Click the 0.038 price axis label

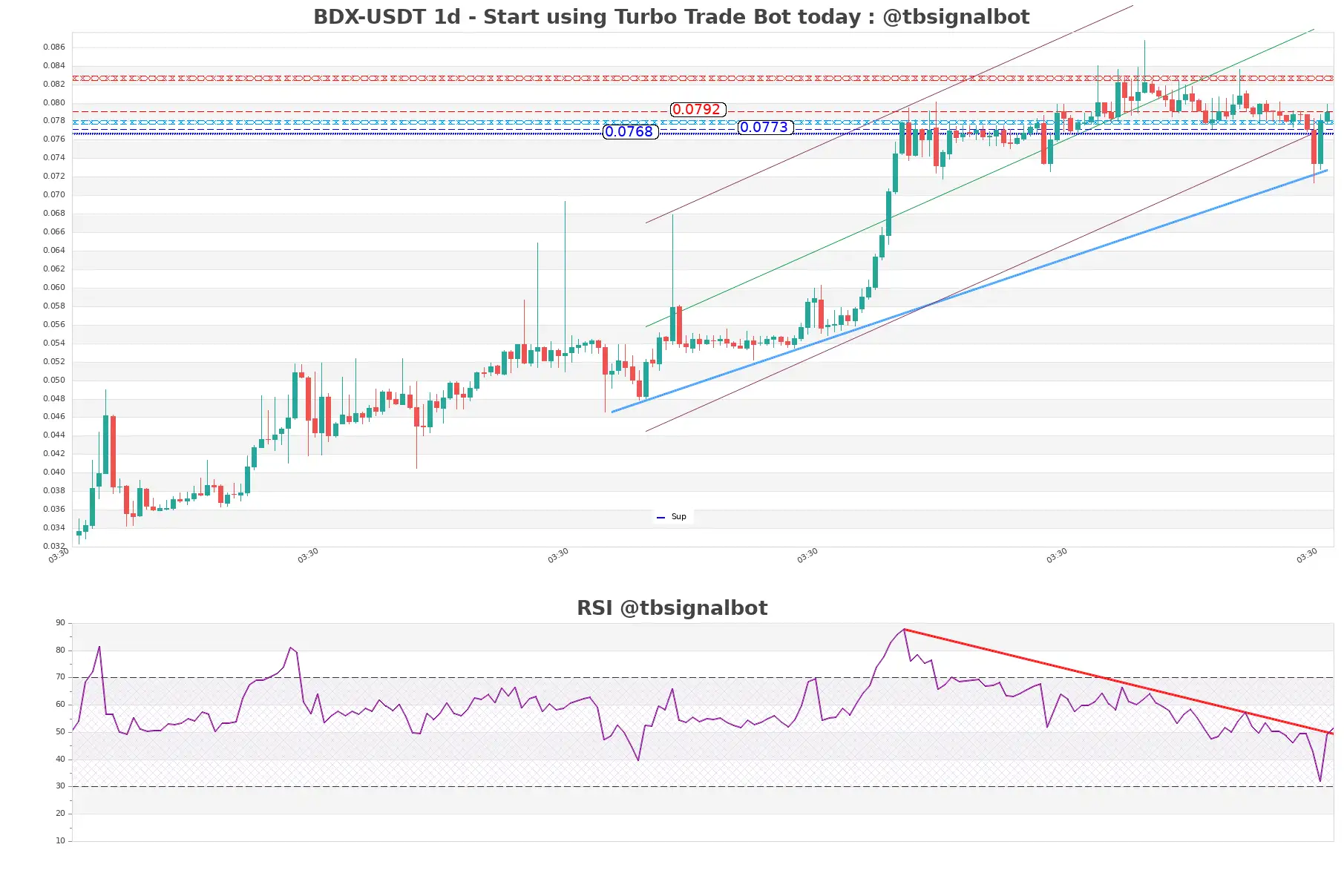coord(54,491)
